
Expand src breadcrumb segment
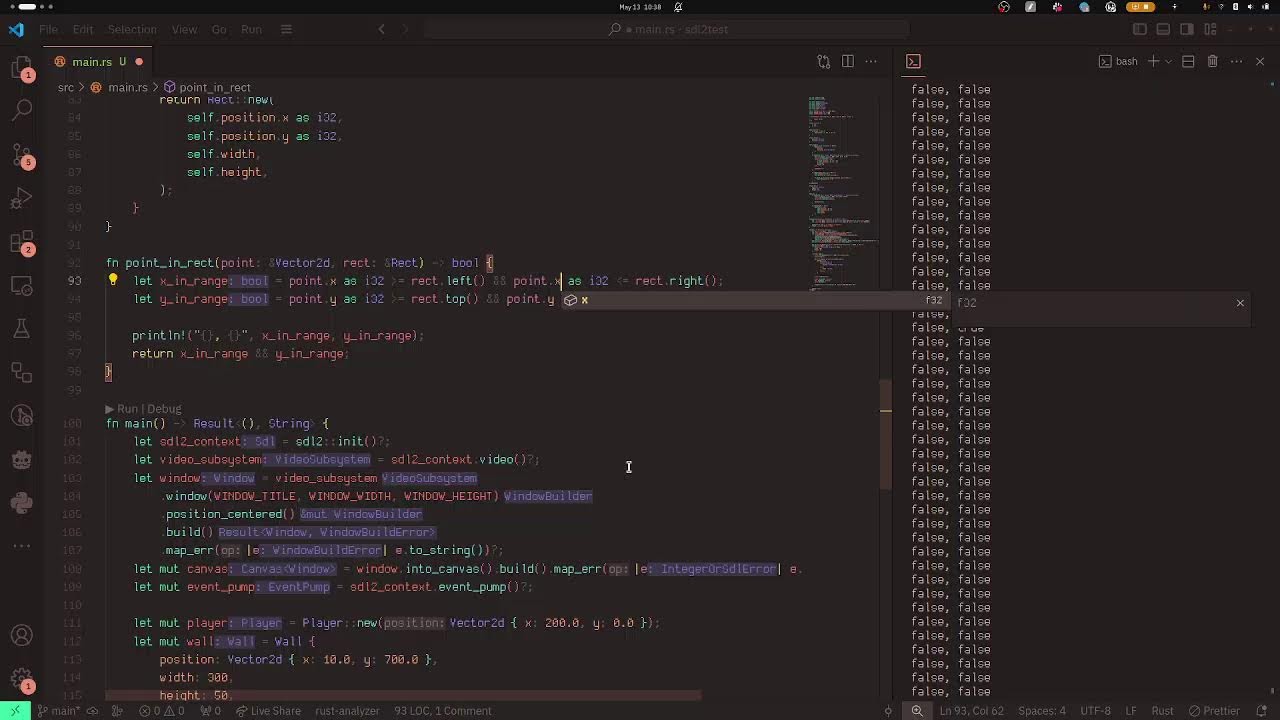66,88
